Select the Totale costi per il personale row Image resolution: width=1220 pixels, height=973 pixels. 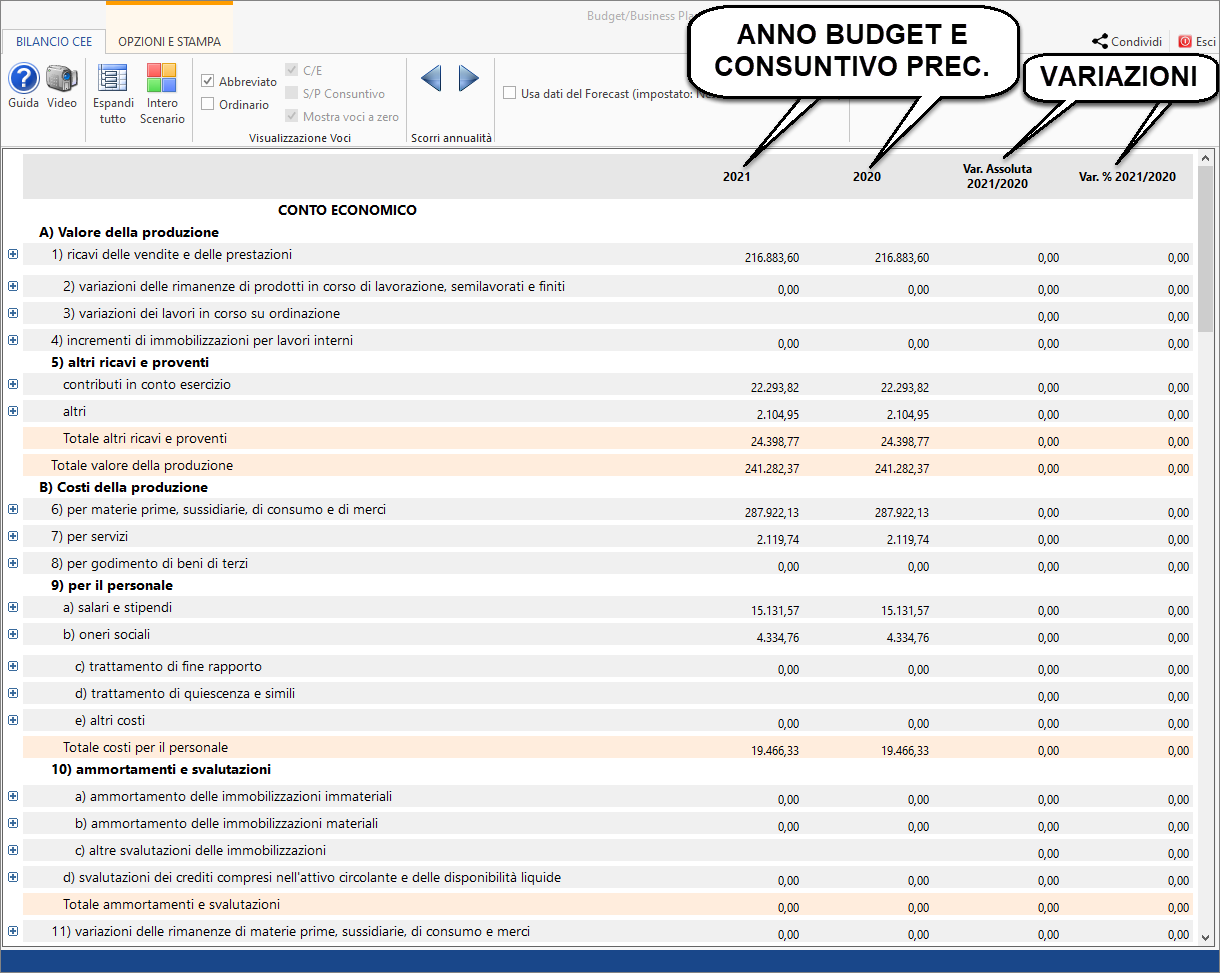click(608, 747)
